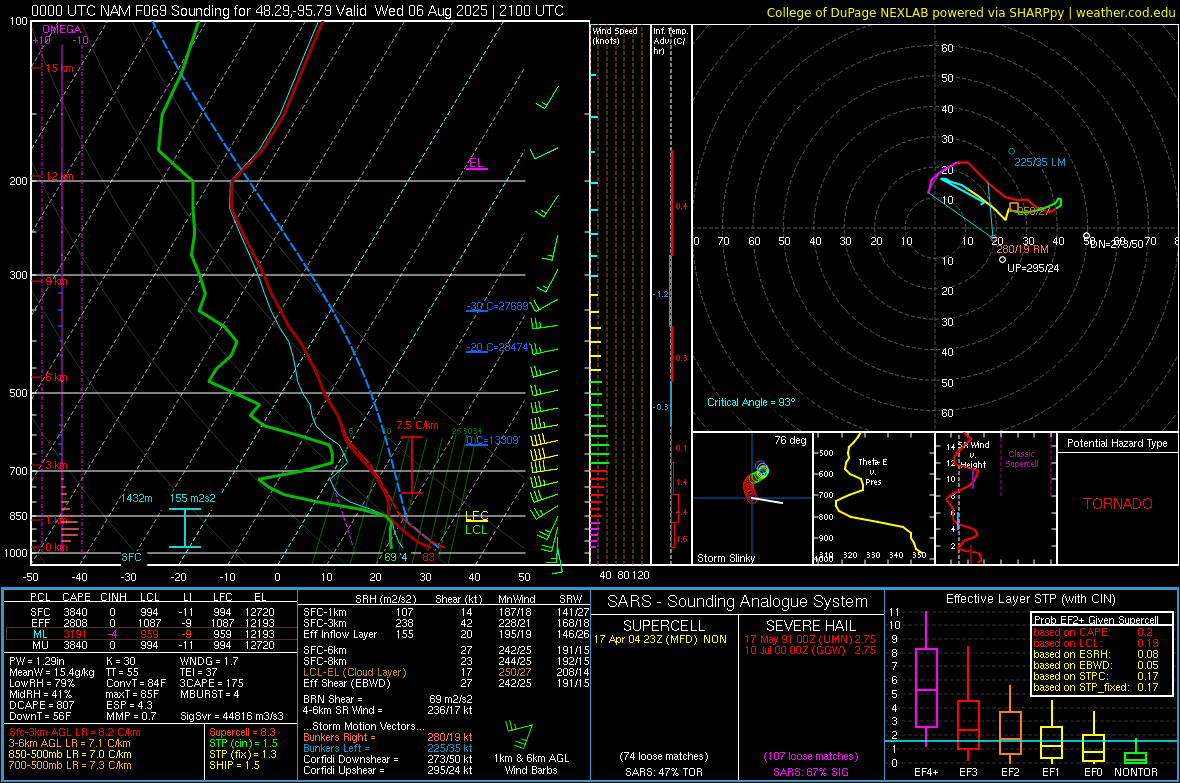
Task: Select the LCL level label
Action: 476,529
